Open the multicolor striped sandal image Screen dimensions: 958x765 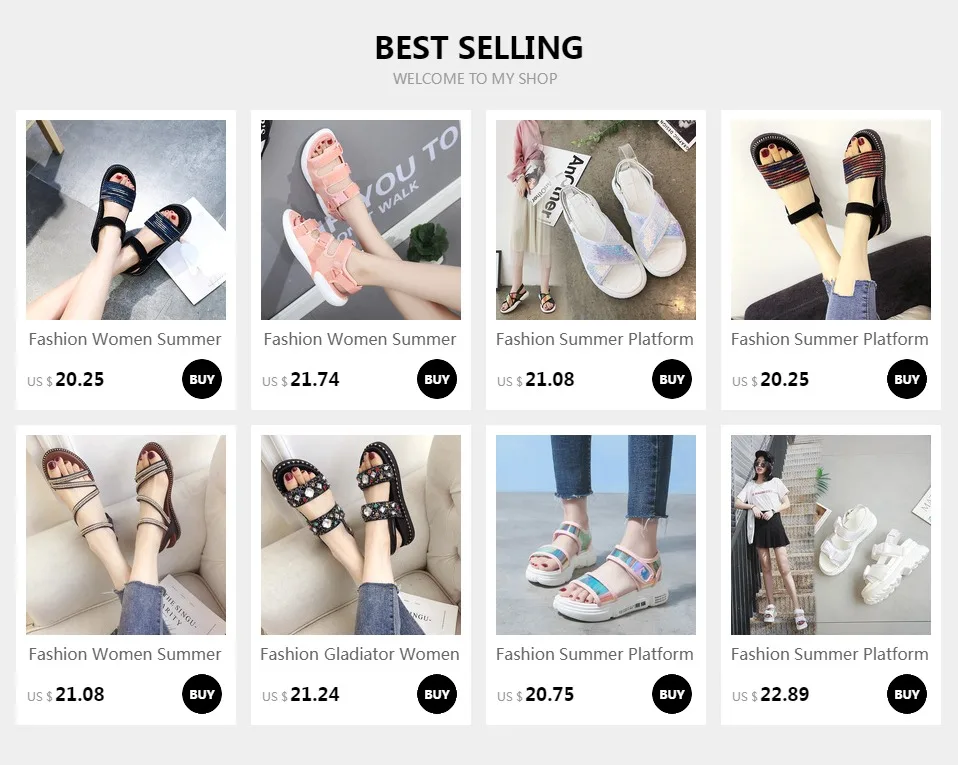pyautogui.click(x=831, y=219)
